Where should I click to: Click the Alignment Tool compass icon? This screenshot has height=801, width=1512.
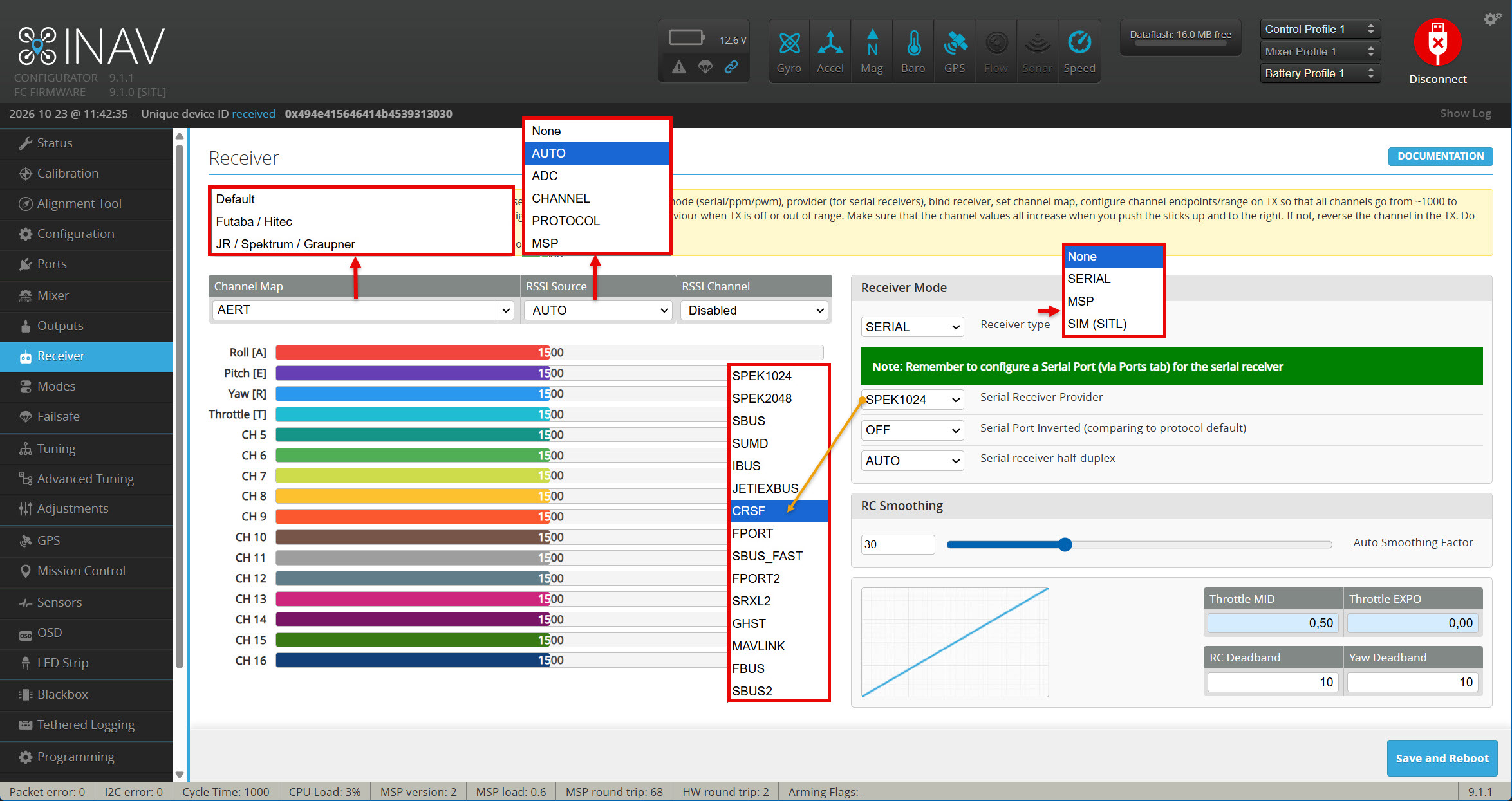pos(25,203)
